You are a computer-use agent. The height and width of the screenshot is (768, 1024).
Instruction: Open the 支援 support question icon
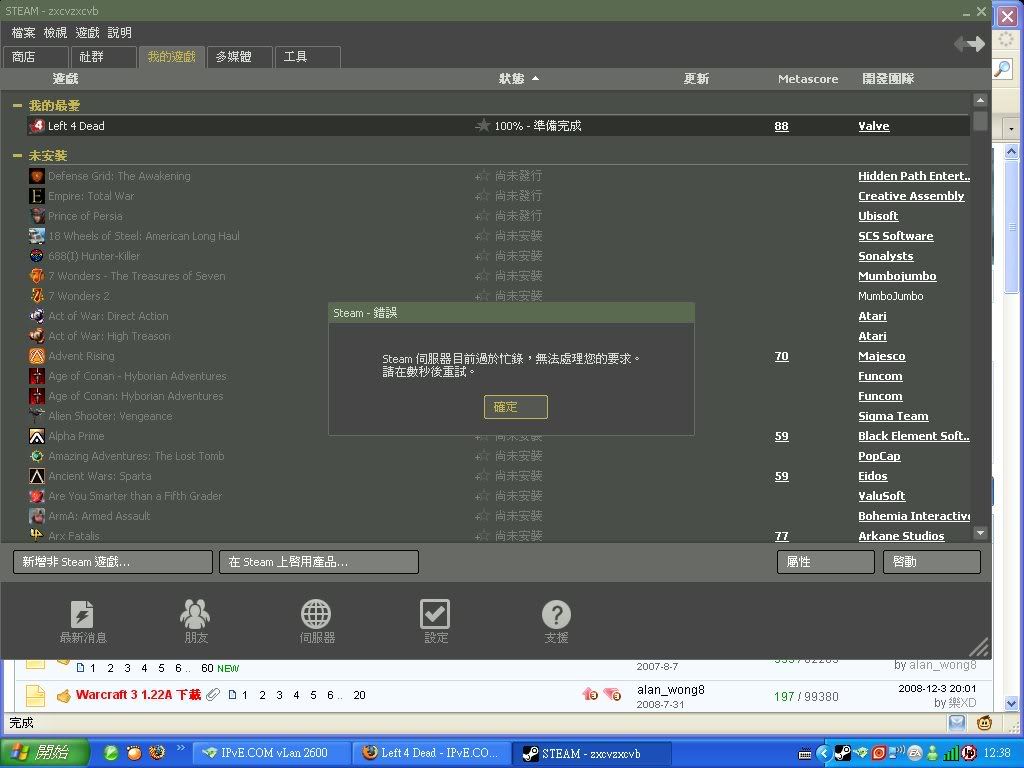[x=556, y=614]
